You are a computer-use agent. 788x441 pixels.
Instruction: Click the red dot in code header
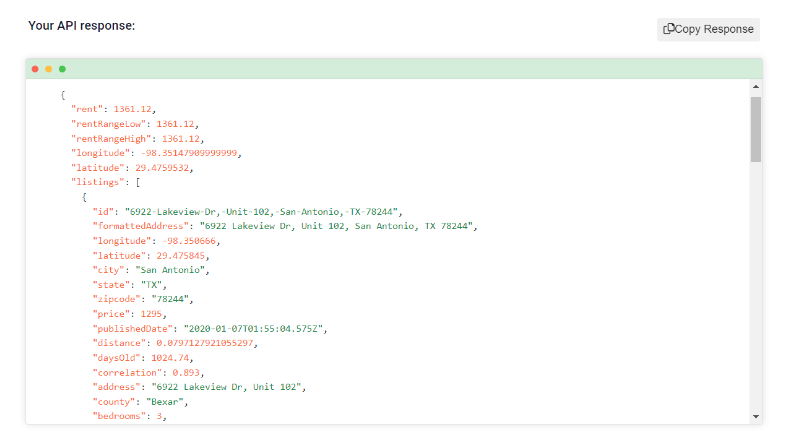tap(35, 69)
